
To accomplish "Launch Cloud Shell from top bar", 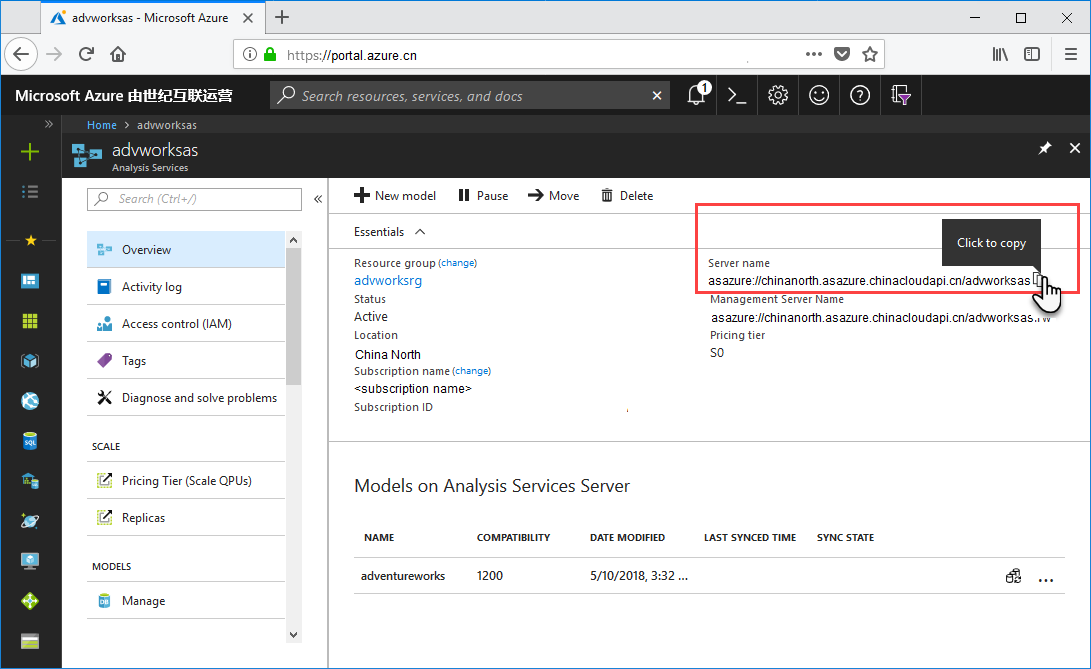I will 737,95.
